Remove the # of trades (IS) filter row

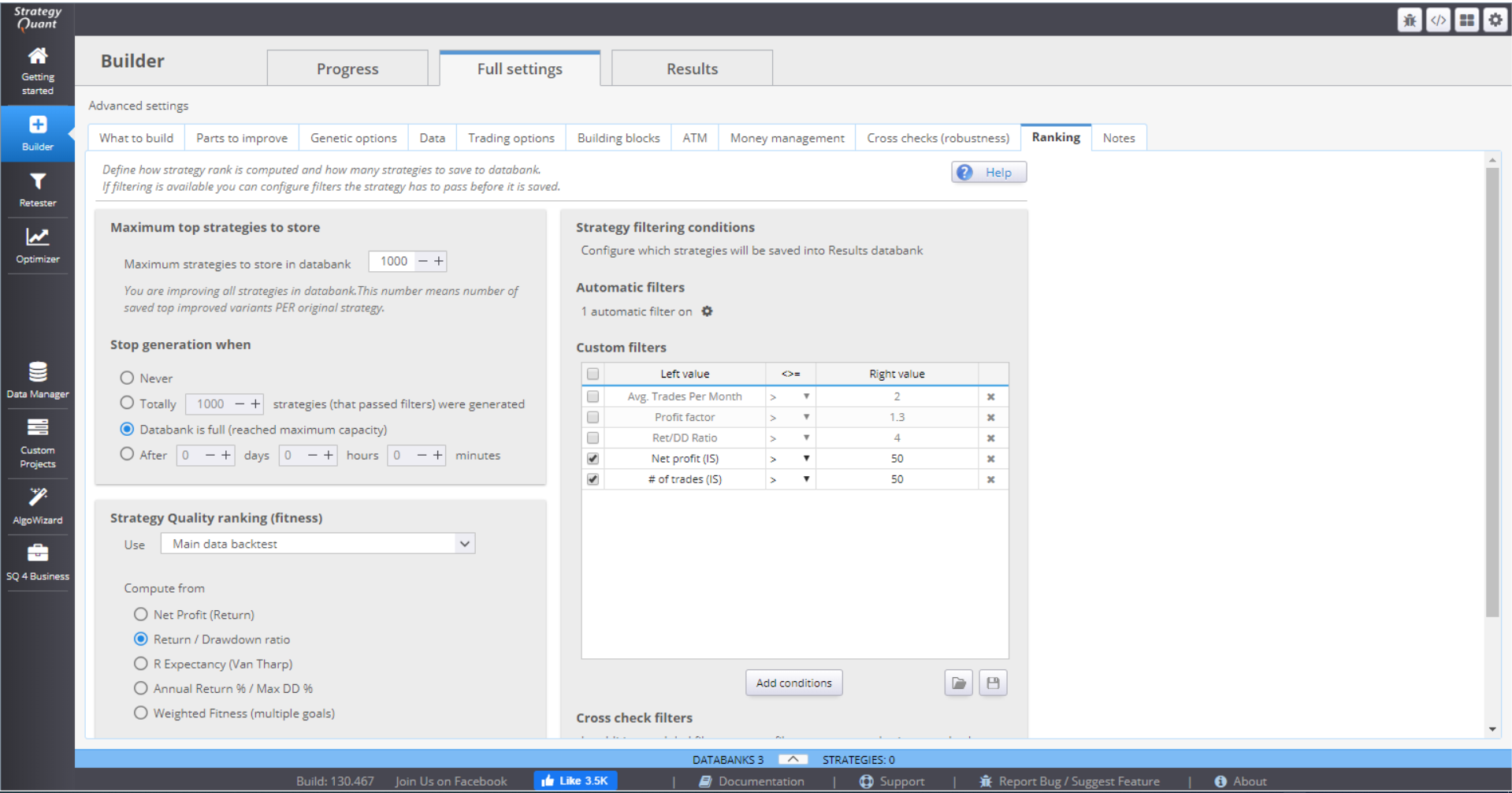coord(990,478)
